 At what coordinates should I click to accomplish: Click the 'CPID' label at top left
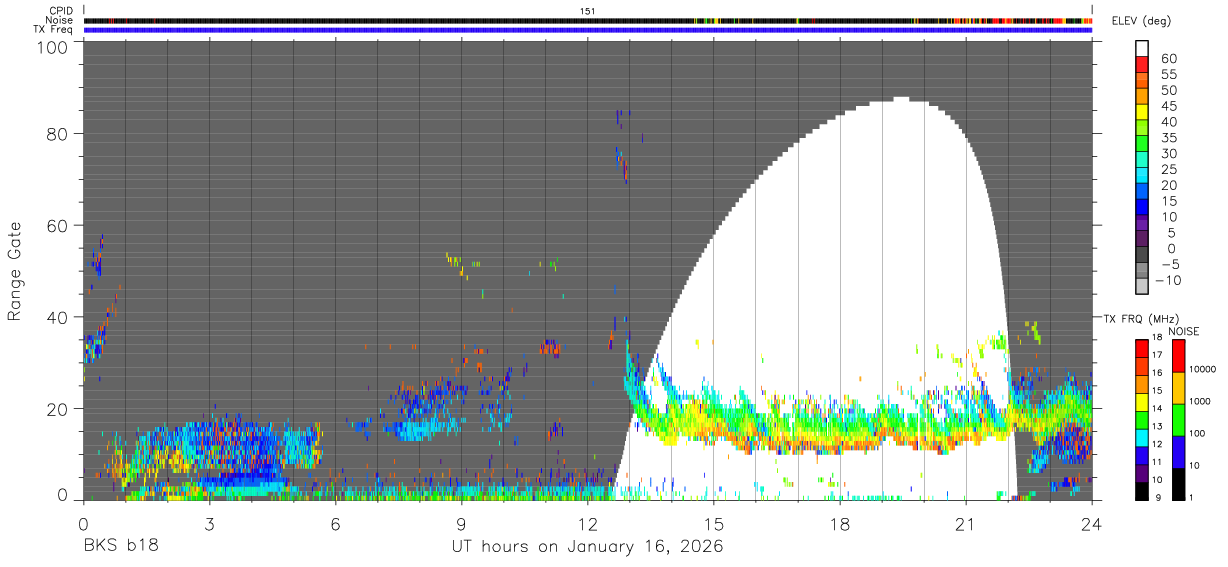point(61,10)
